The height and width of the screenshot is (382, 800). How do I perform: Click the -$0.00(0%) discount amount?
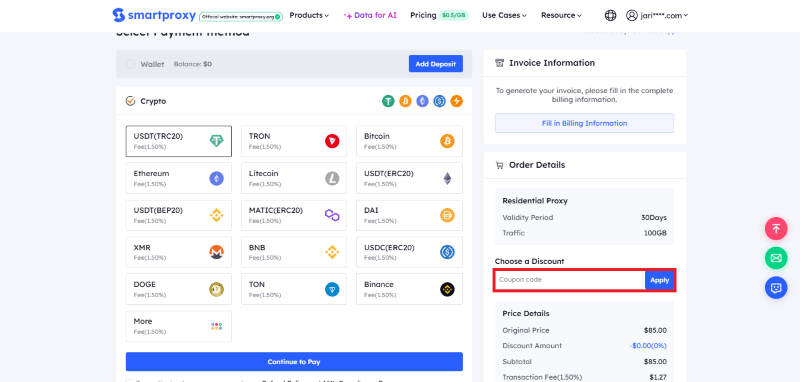point(647,346)
